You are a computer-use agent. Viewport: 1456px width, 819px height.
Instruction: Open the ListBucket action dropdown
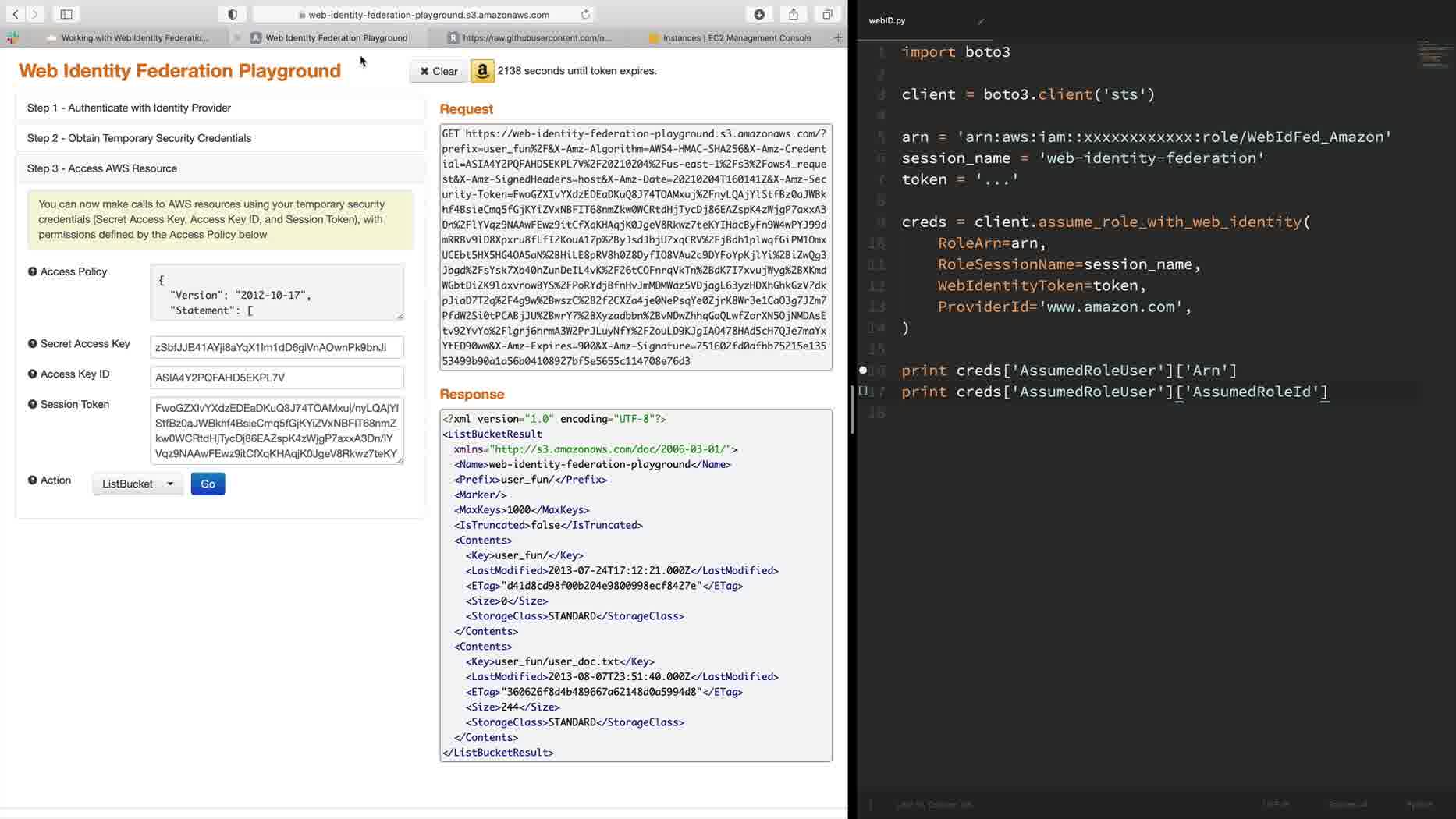pyautogui.click(x=137, y=484)
